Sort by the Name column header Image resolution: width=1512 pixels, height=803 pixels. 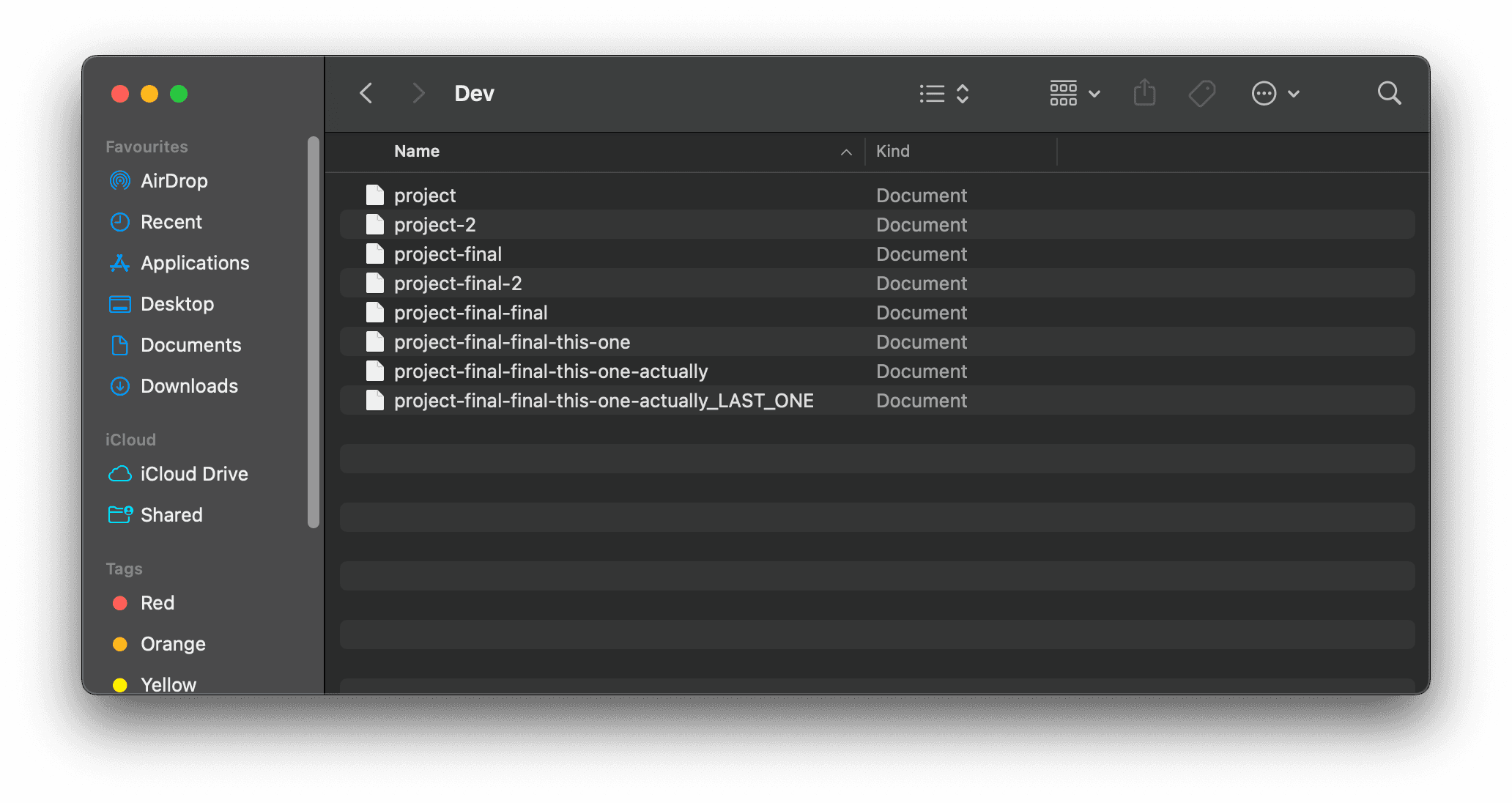tap(416, 151)
